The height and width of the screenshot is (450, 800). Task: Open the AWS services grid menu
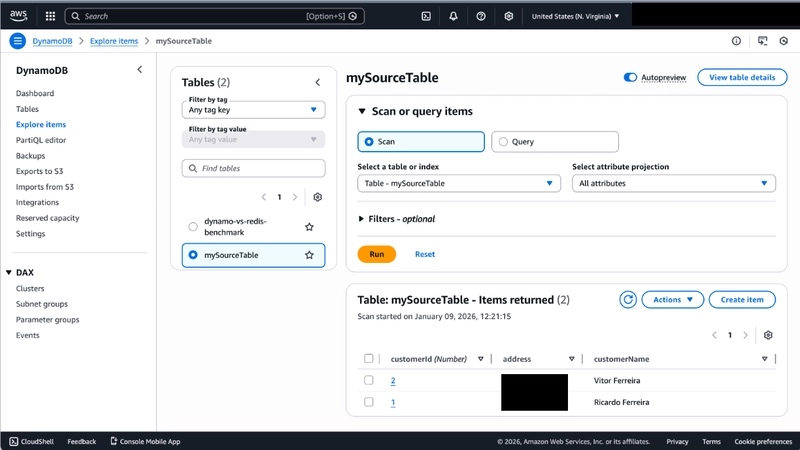[x=50, y=16]
